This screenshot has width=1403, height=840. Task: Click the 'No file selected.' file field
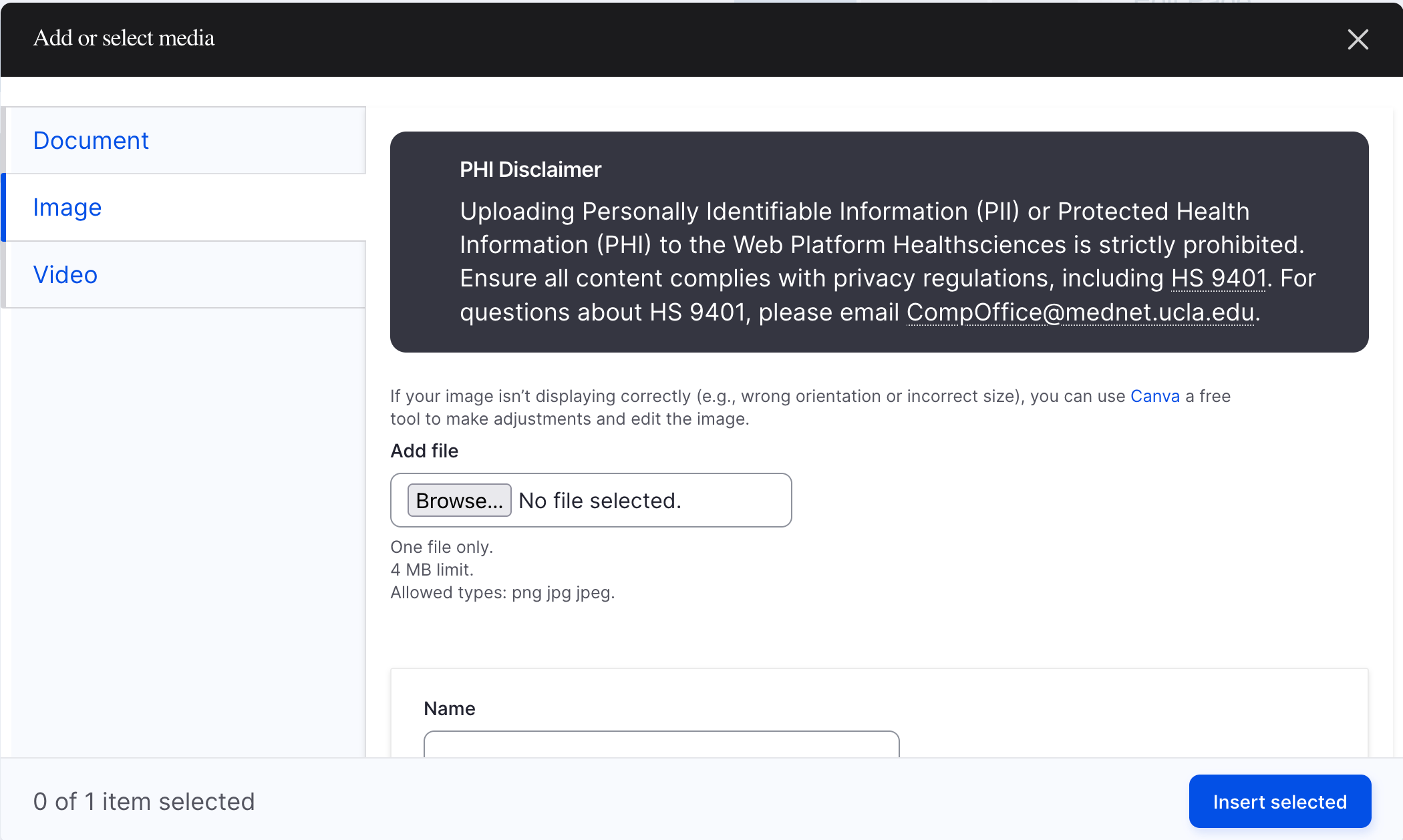(x=599, y=501)
